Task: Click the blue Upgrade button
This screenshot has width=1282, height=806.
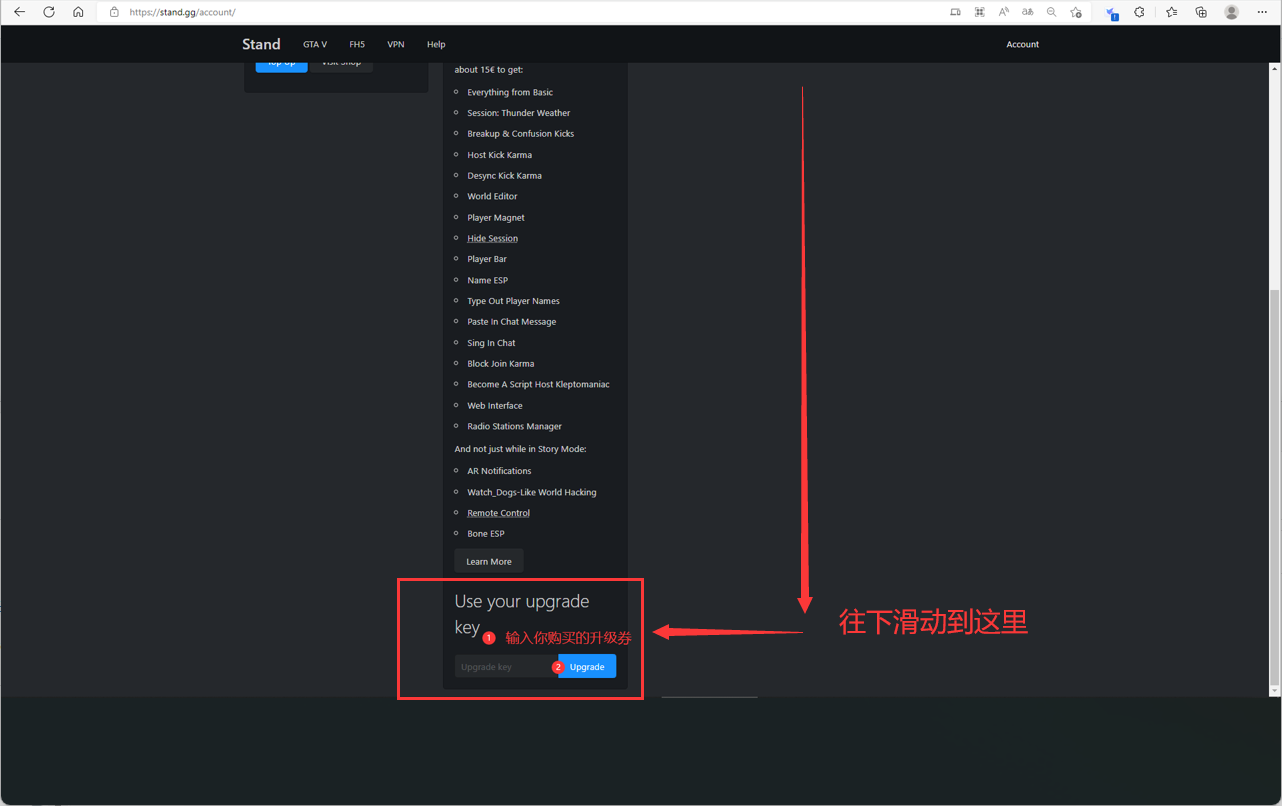Action: [x=588, y=667]
